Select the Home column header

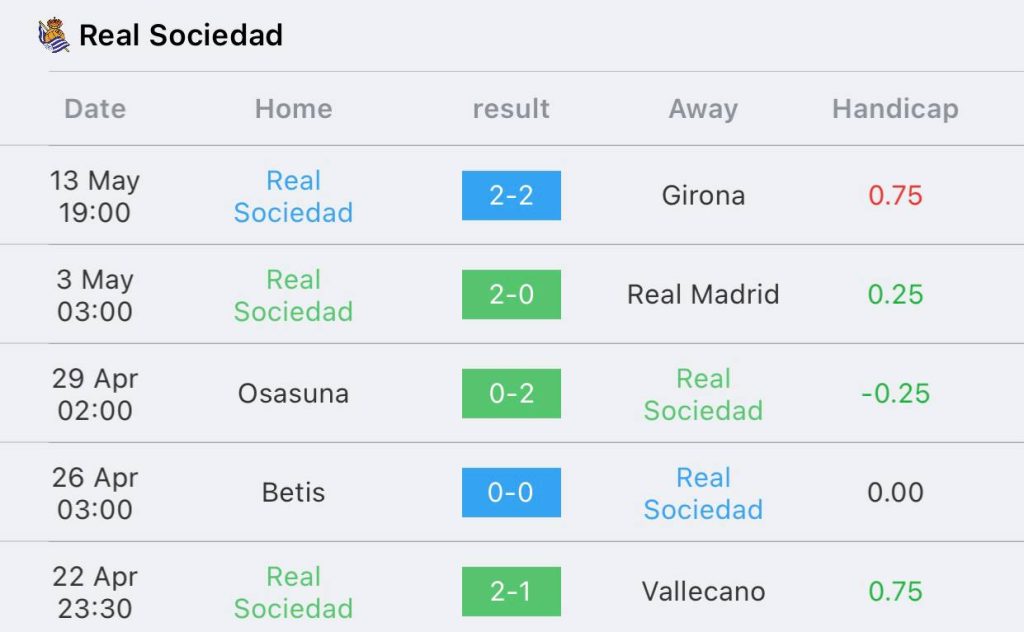[x=294, y=108]
